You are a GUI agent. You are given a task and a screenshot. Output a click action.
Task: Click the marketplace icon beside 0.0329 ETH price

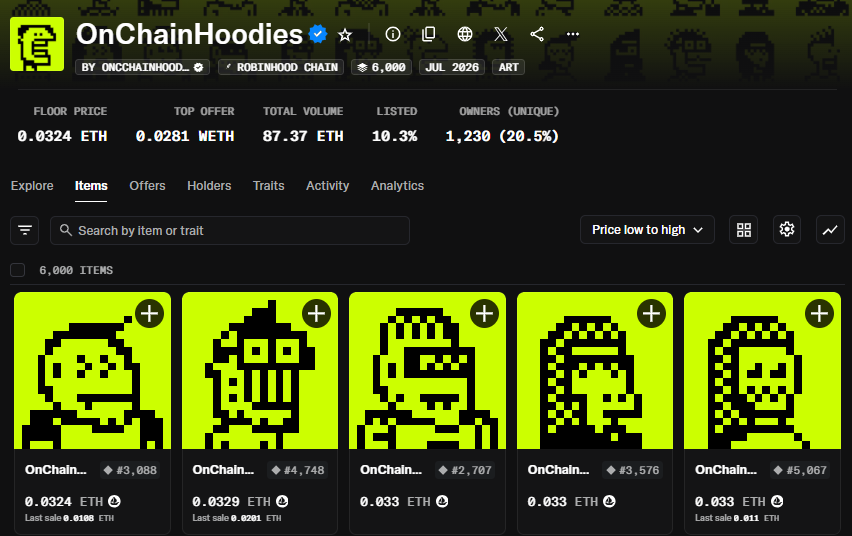pos(282,501)
